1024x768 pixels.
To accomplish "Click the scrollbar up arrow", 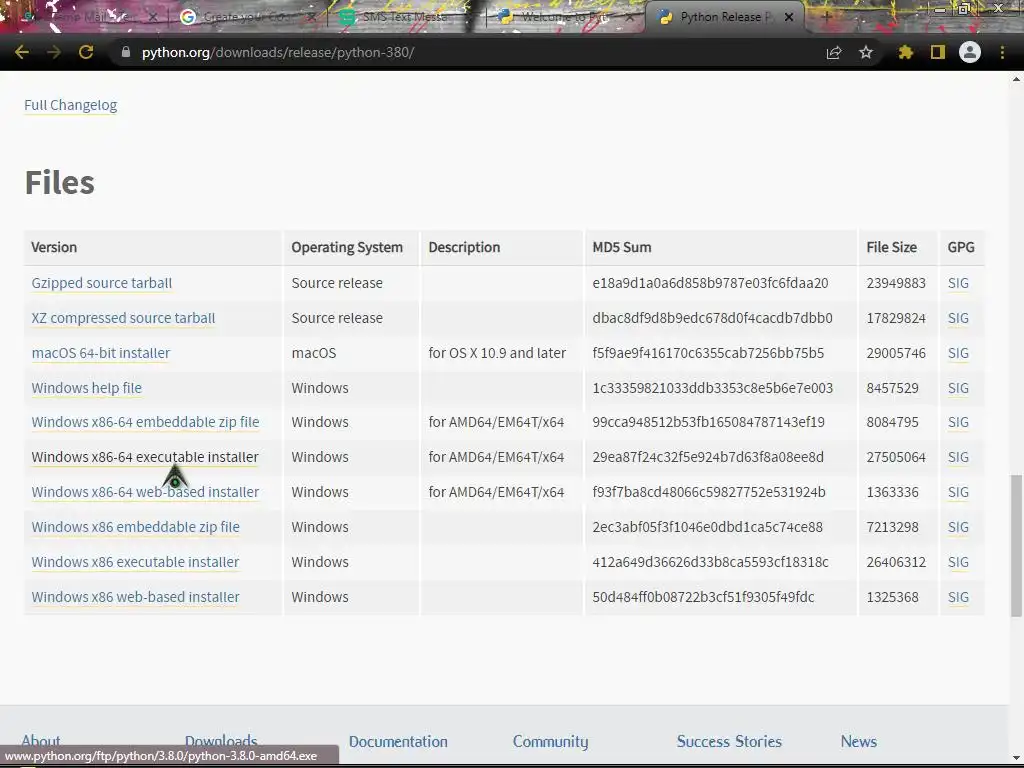I will coord(1016,79).
